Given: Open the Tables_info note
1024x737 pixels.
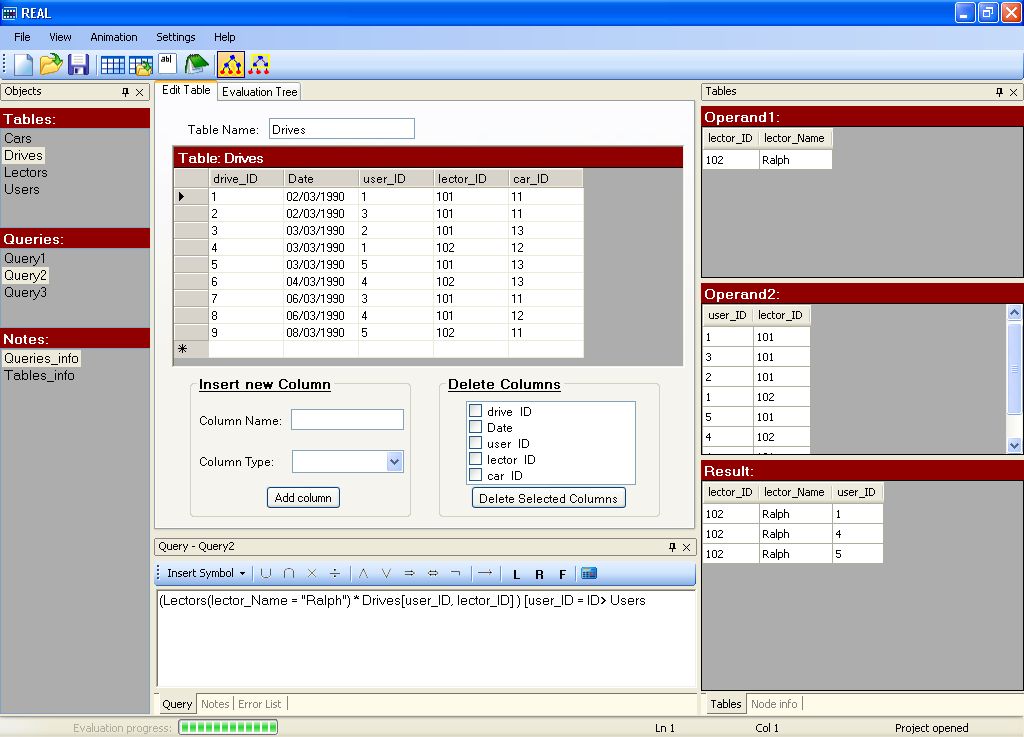Looking at the screenshot, I should (x=39, y=375).
